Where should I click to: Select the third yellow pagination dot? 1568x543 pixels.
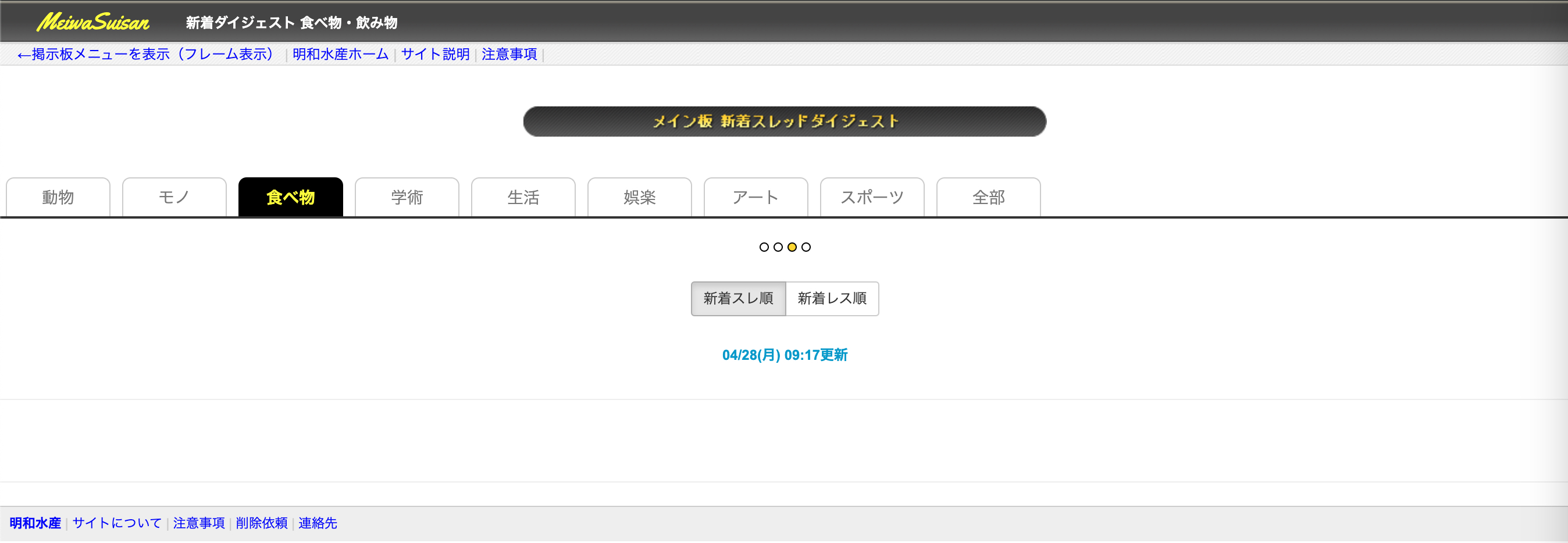point(792,247)
